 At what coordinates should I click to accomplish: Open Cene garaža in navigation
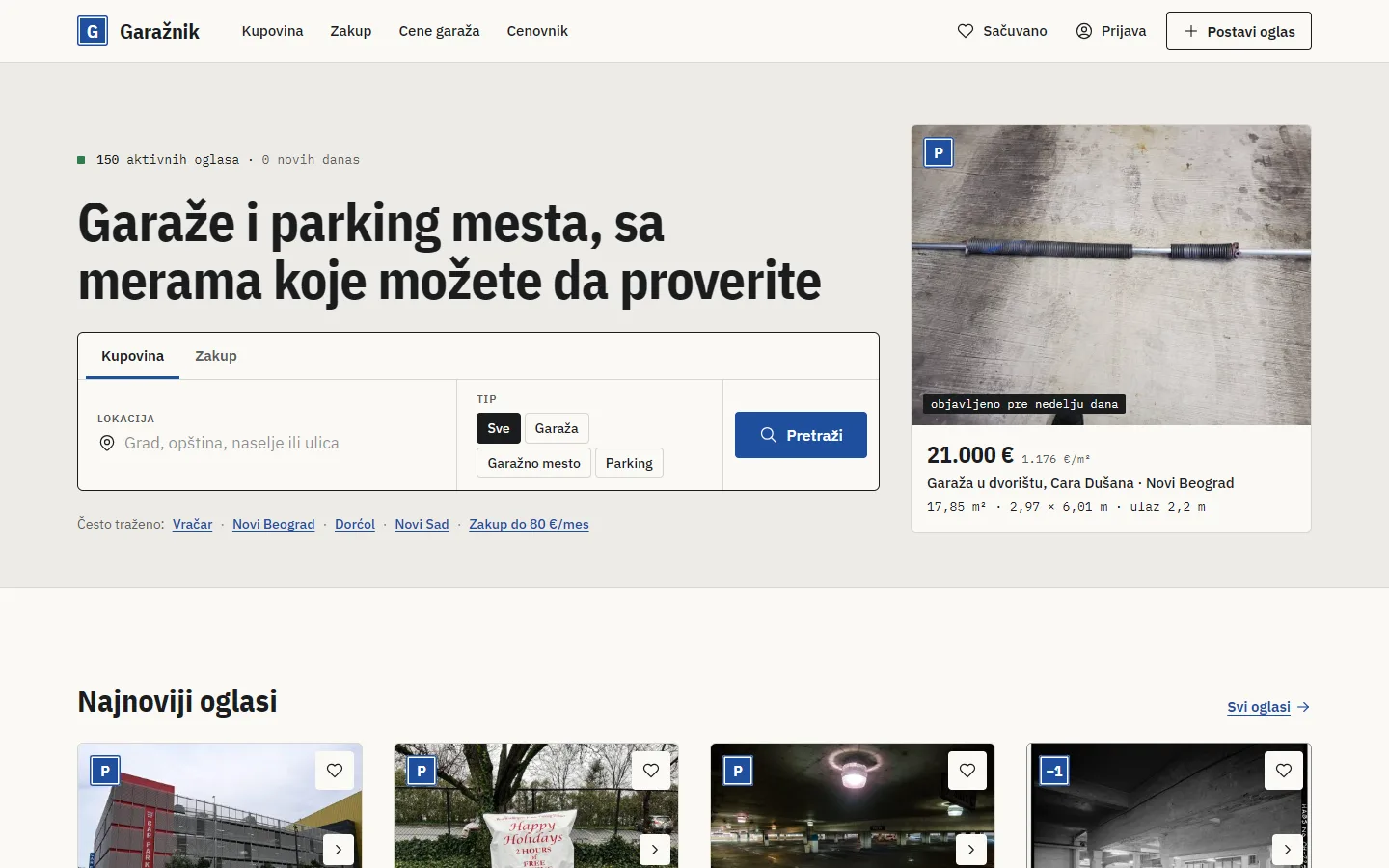(x=439, y=31)
